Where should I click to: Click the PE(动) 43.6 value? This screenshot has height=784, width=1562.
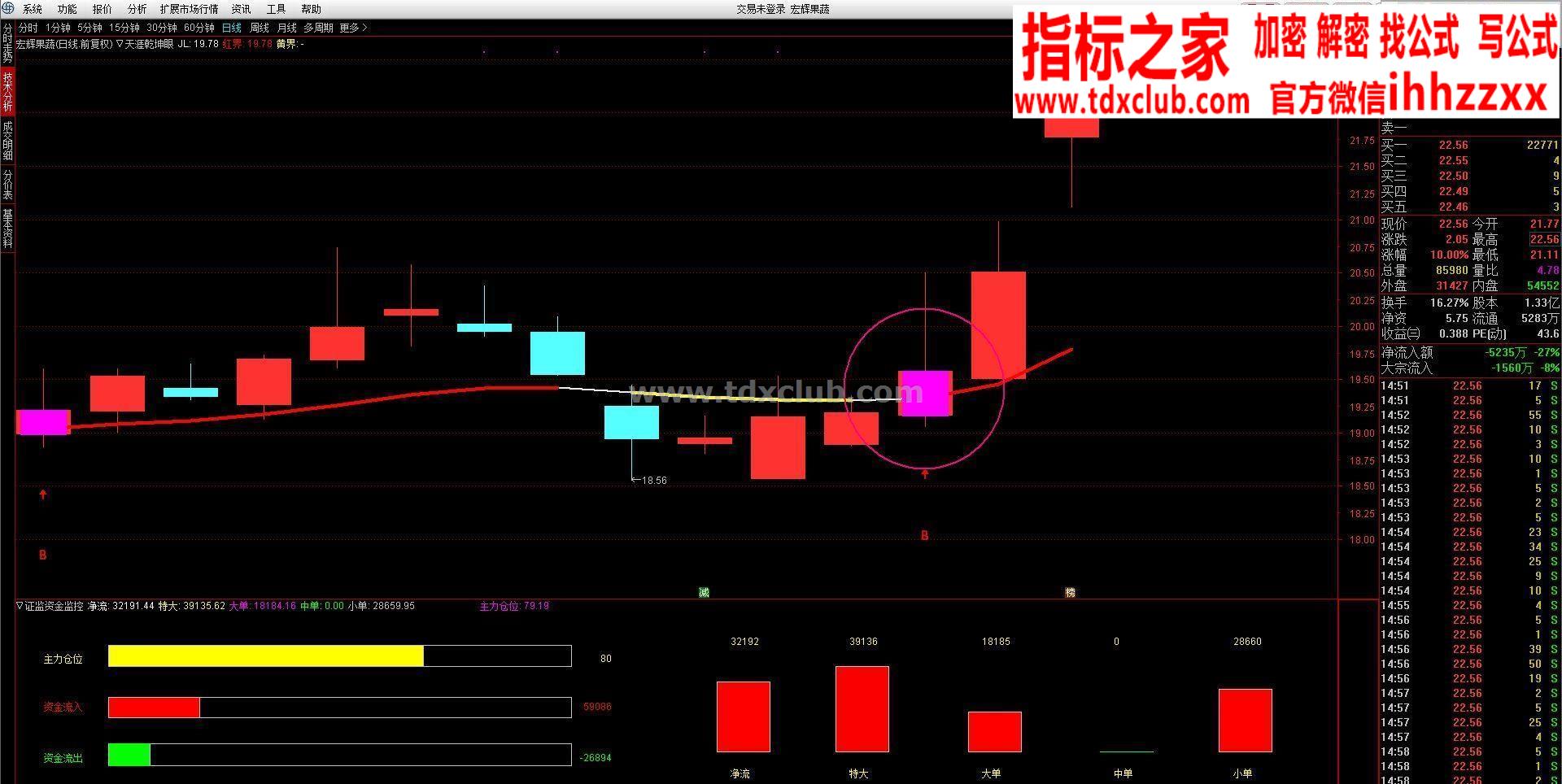tap(1547, 334)
